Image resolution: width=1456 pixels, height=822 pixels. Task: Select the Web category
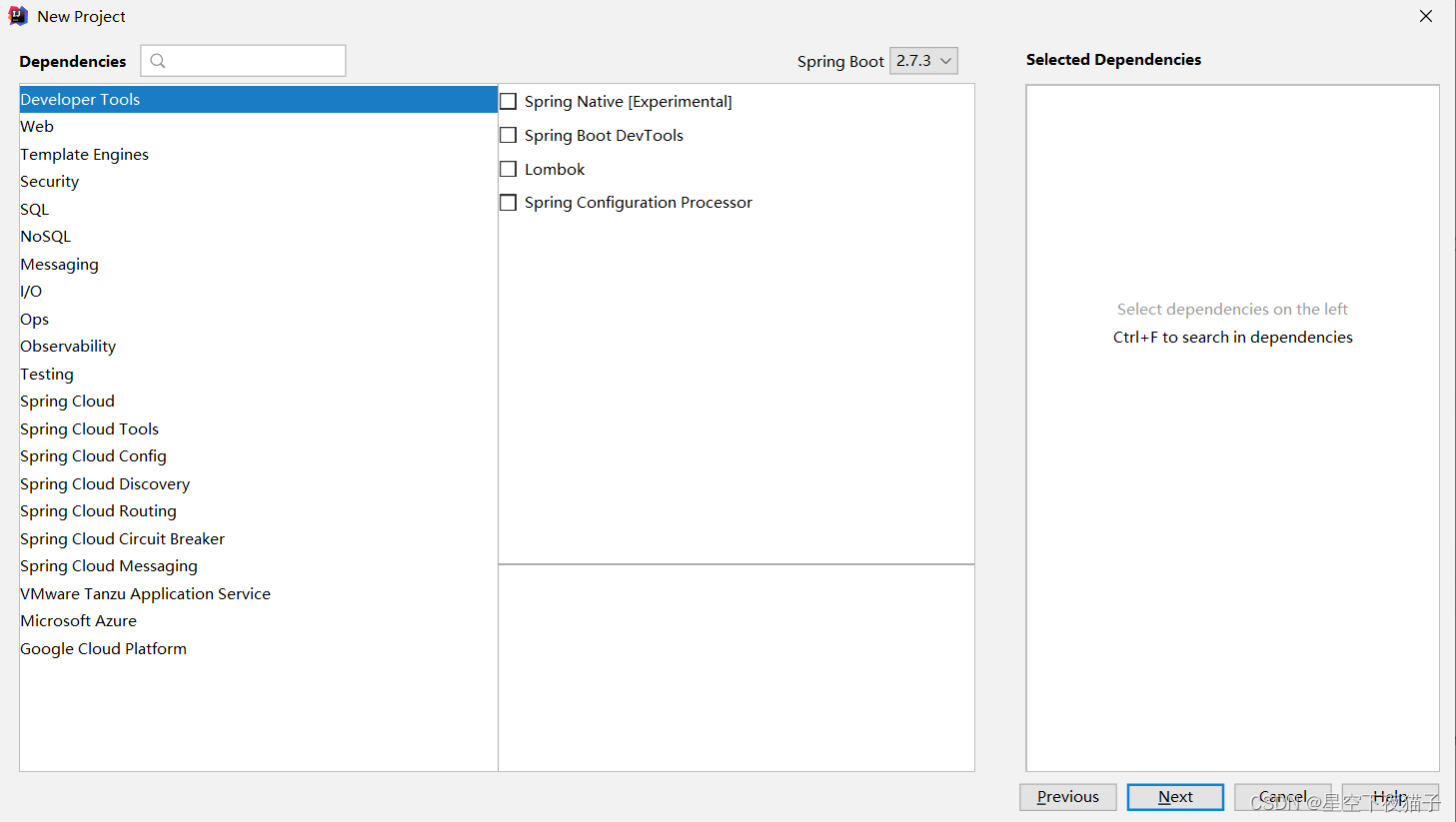click(x=258, y=127)
